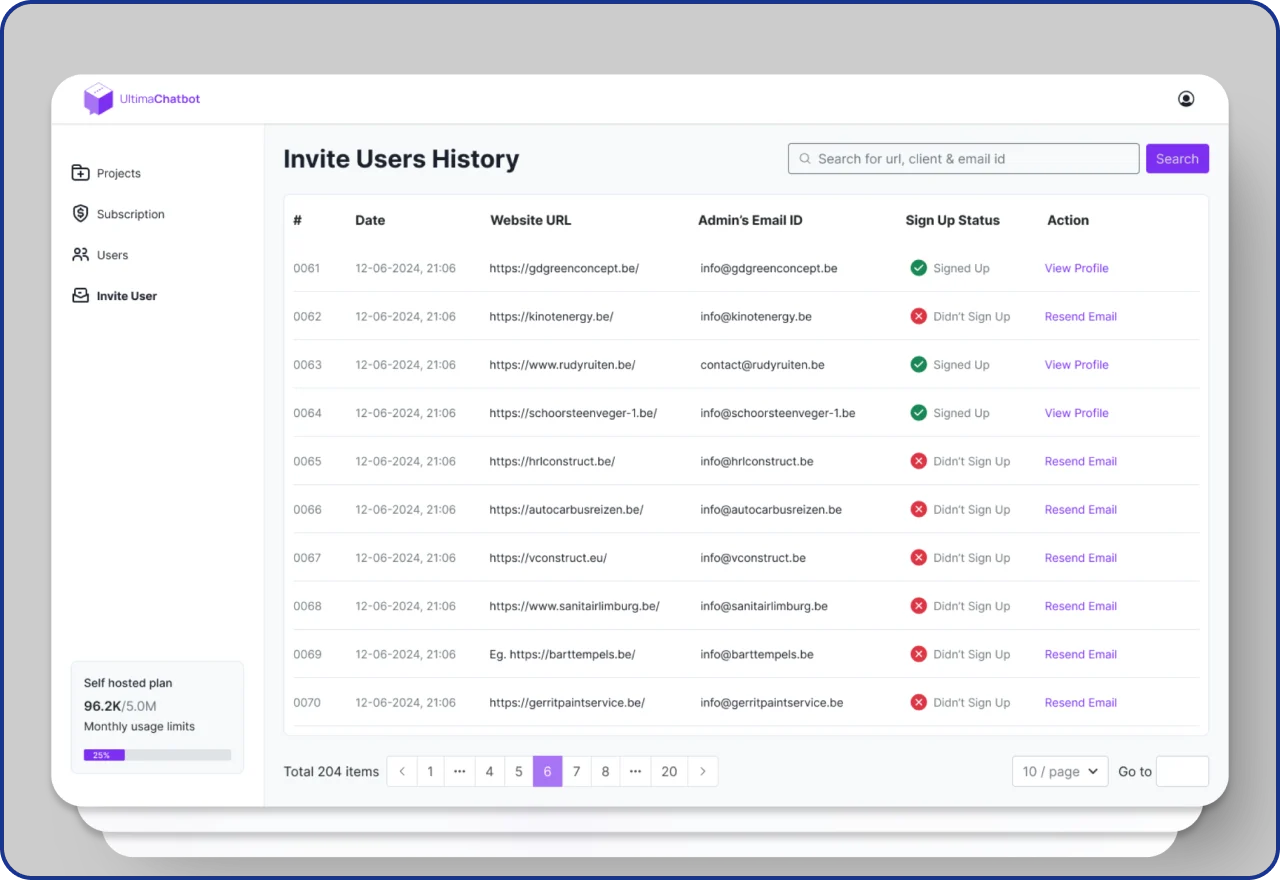Click the green check icon for row 0061
This screenshot has width=1280, height=880.
pyautogui.click(x=918, y=268)
